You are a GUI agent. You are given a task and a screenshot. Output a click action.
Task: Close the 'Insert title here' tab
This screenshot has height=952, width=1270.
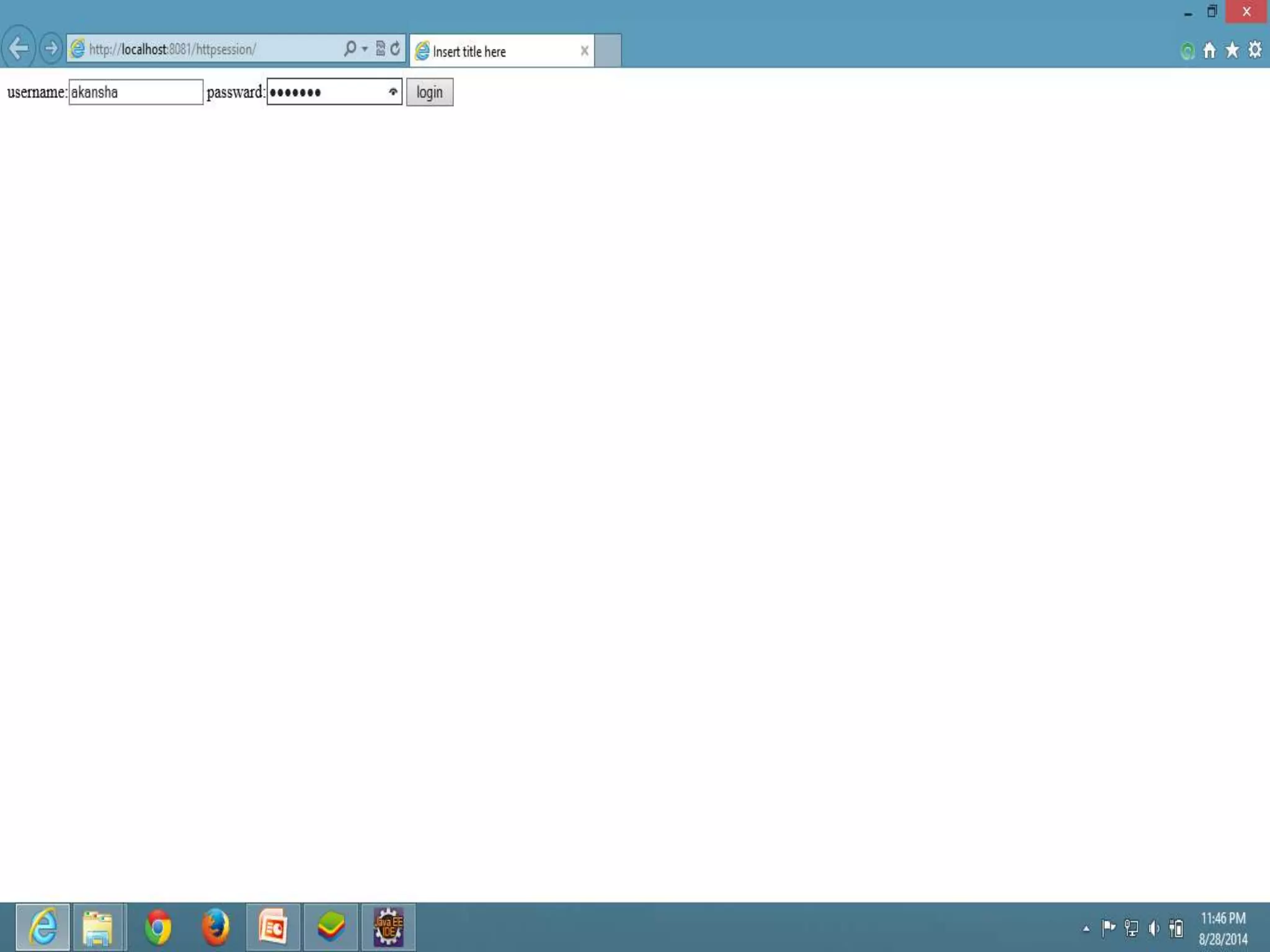(584, 51)
